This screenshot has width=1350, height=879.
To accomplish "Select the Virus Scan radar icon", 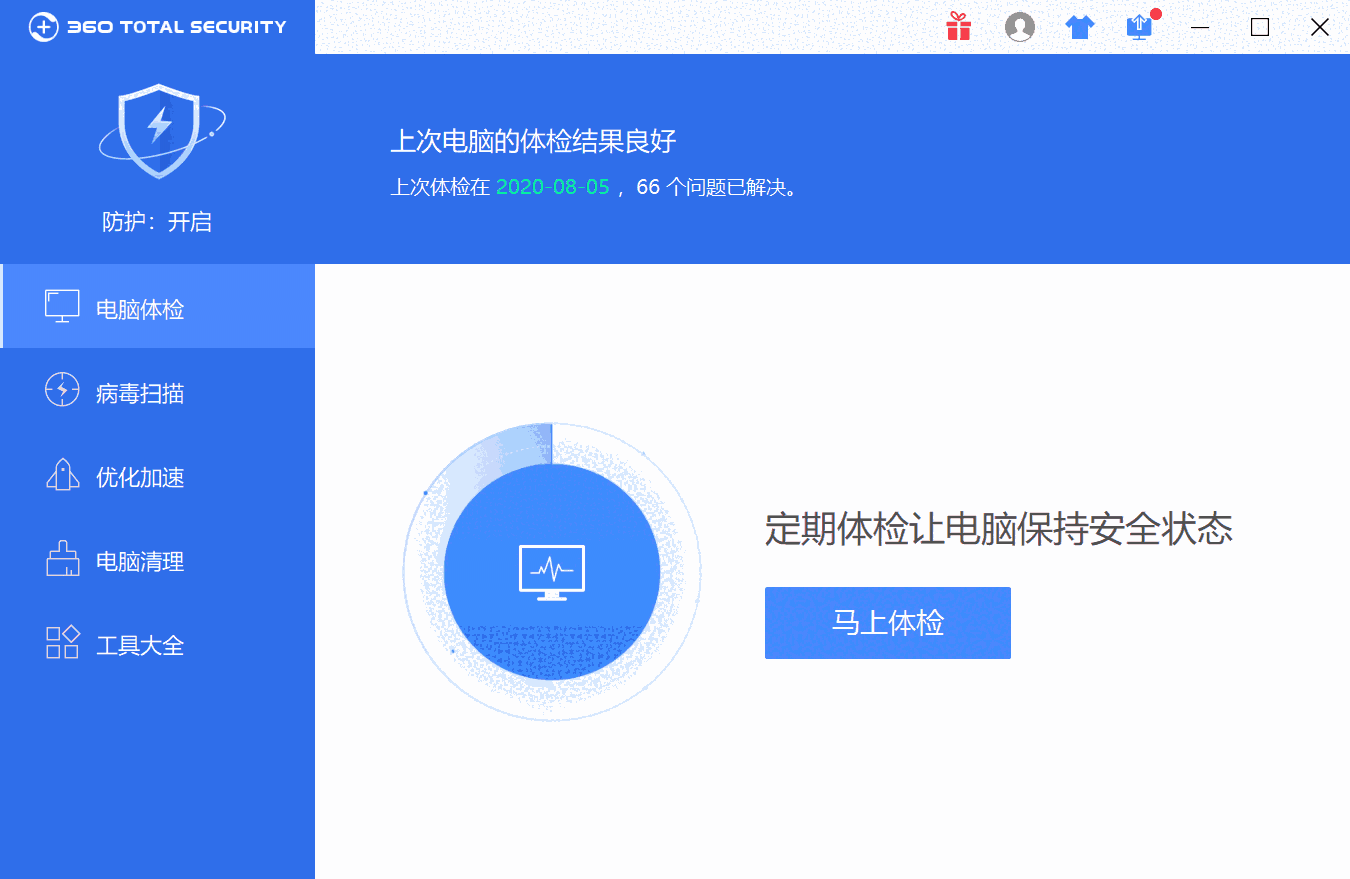I will click(x=62, y=391).
